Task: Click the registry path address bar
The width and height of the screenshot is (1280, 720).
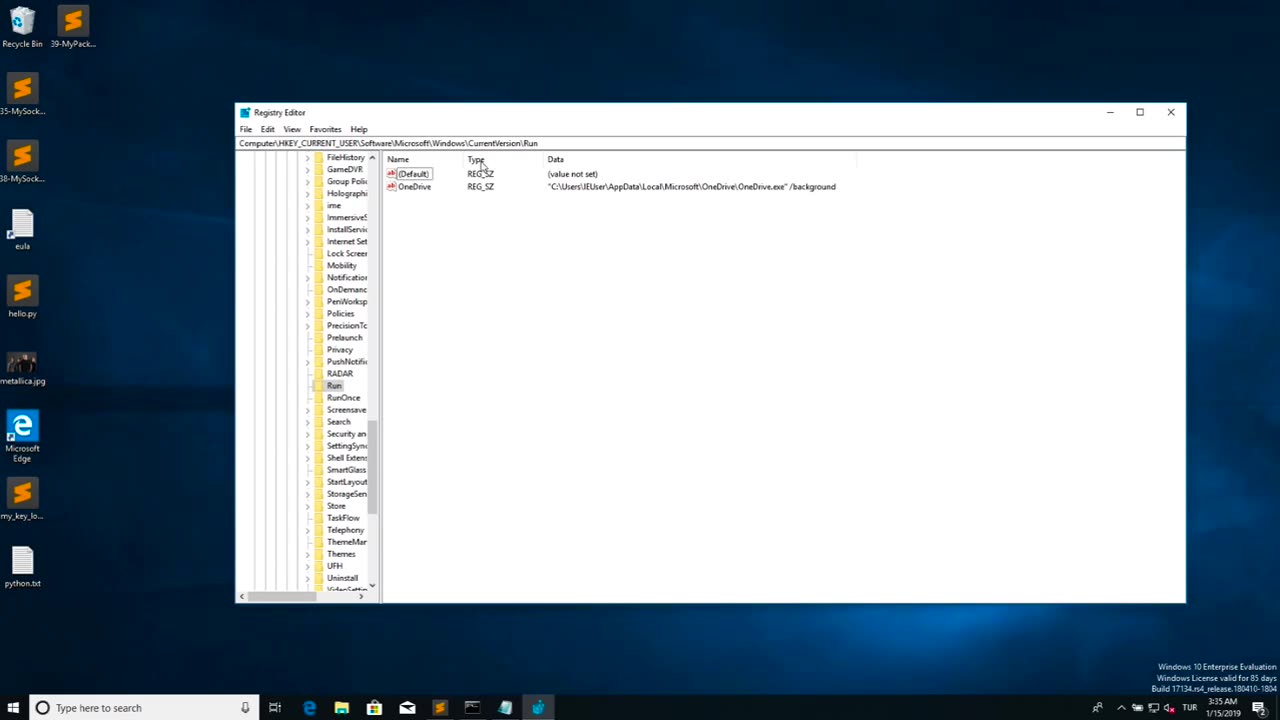Action: pos(710,143)
